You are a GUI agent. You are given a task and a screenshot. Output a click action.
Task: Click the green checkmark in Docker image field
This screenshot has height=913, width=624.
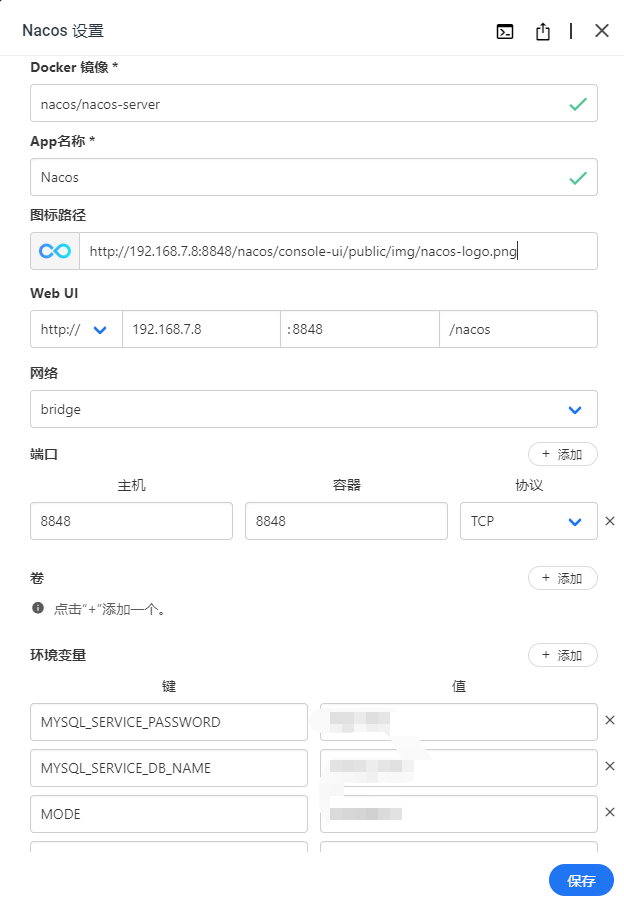pyautogui.click(x=578, y=104)
